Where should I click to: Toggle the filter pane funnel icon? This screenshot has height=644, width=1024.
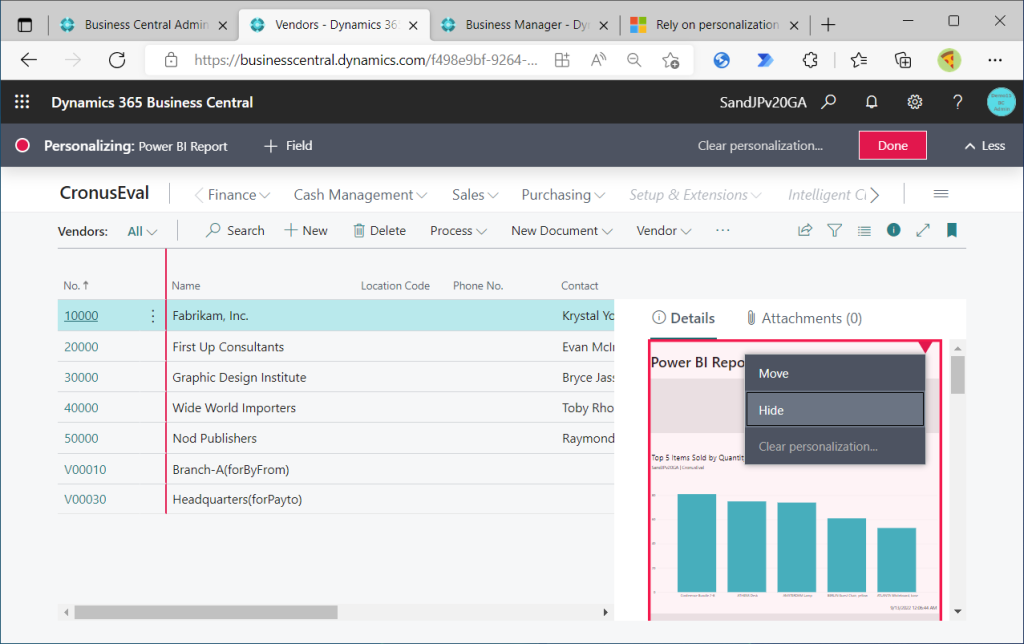pyautogui.click(x=834, y=231)
